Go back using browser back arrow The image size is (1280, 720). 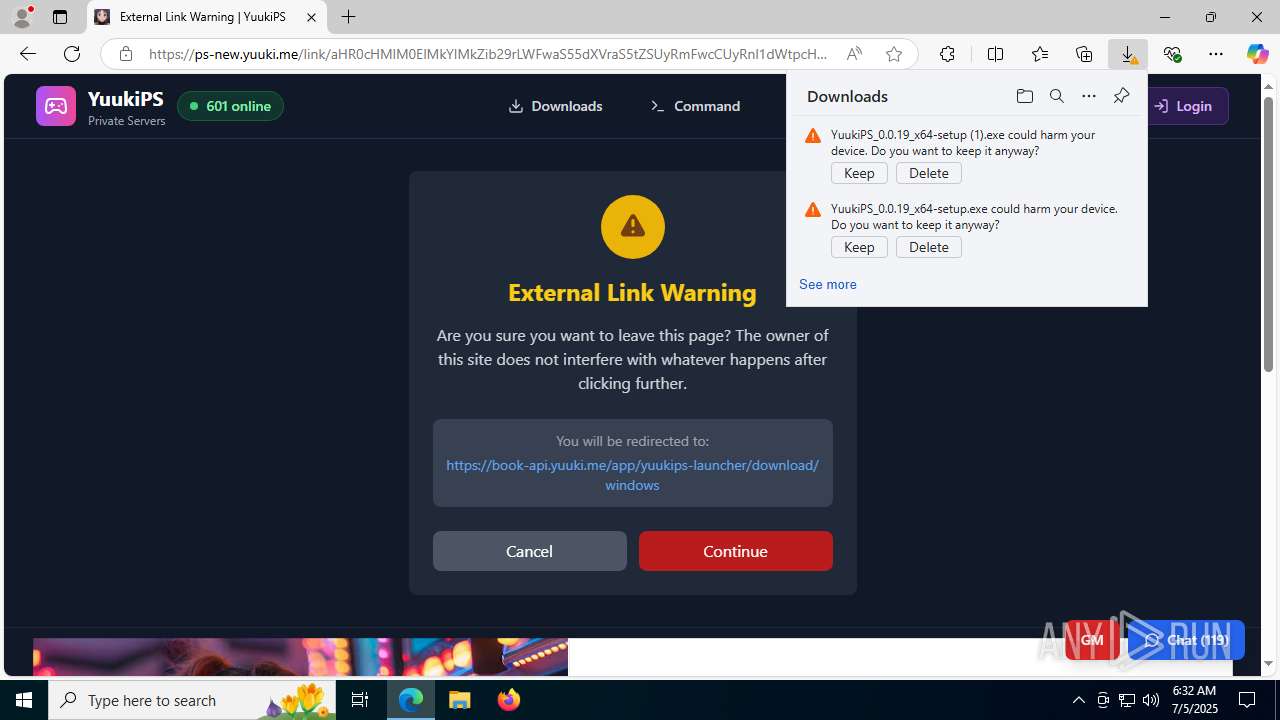[28, 54]
